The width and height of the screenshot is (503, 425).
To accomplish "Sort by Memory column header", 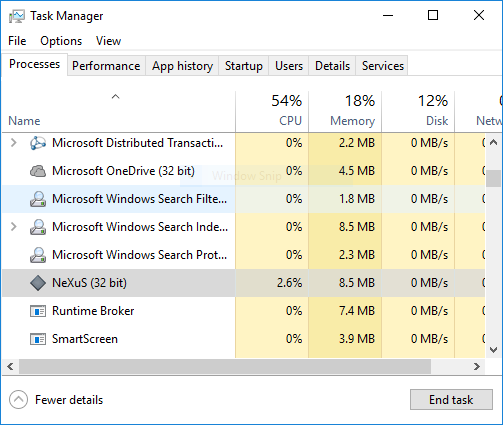I will 345,112.
